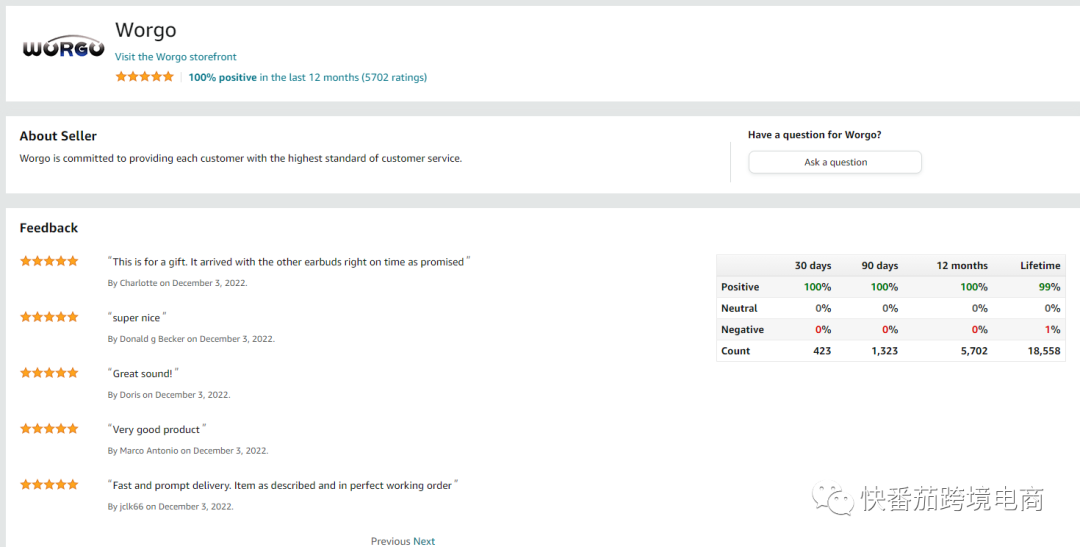Click the seller description about customer service
Viewport: 1080px width, 547px height.
click(x=241, y=158)
